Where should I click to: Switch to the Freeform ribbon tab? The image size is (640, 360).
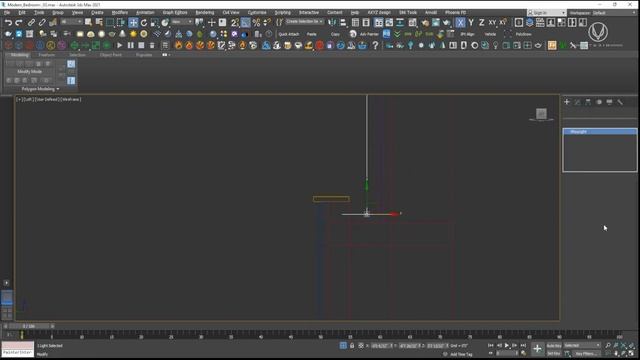(x=47, y=55)
